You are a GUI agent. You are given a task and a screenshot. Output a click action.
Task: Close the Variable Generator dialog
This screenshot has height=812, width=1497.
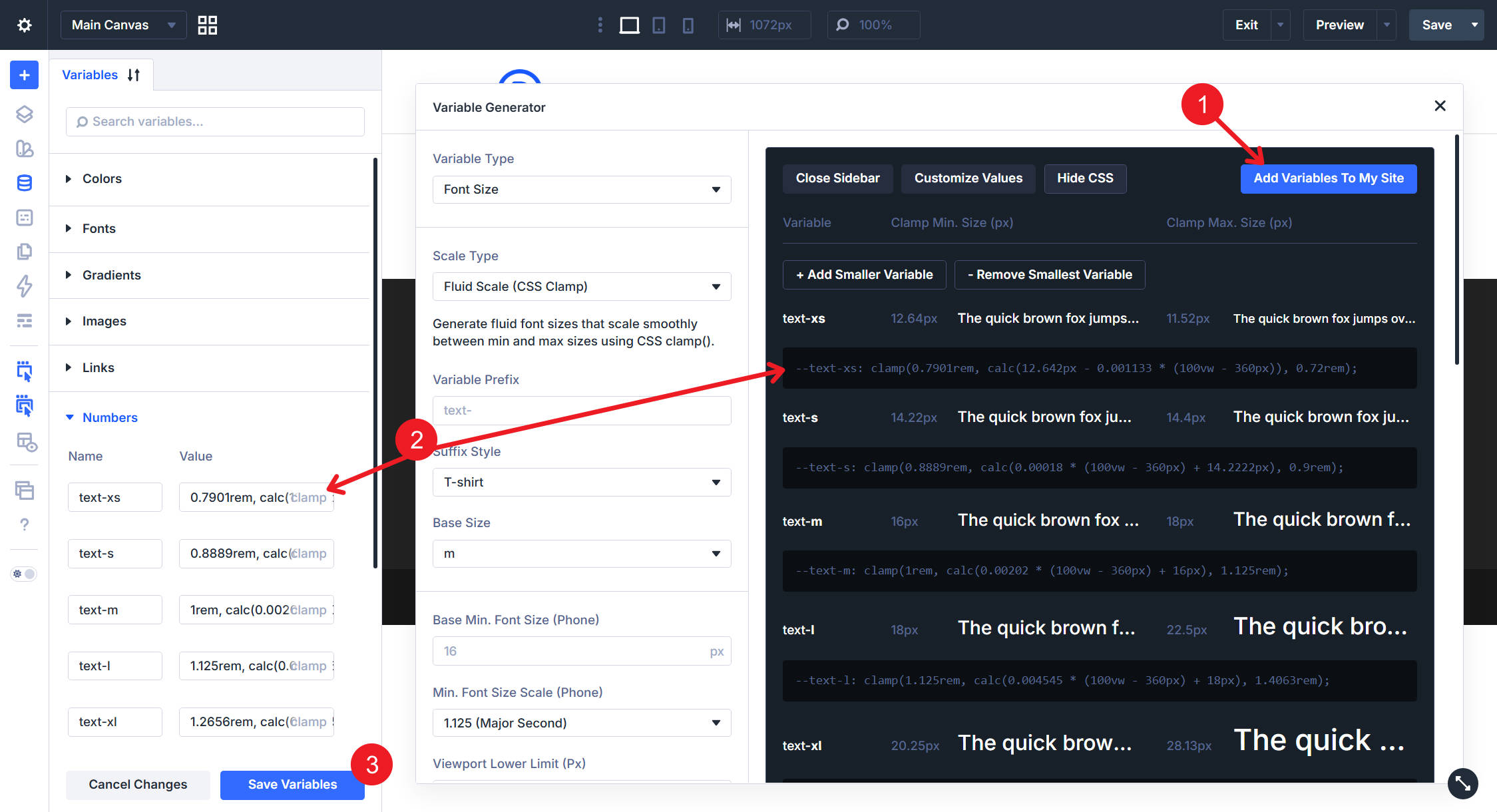pos(1440,106)
